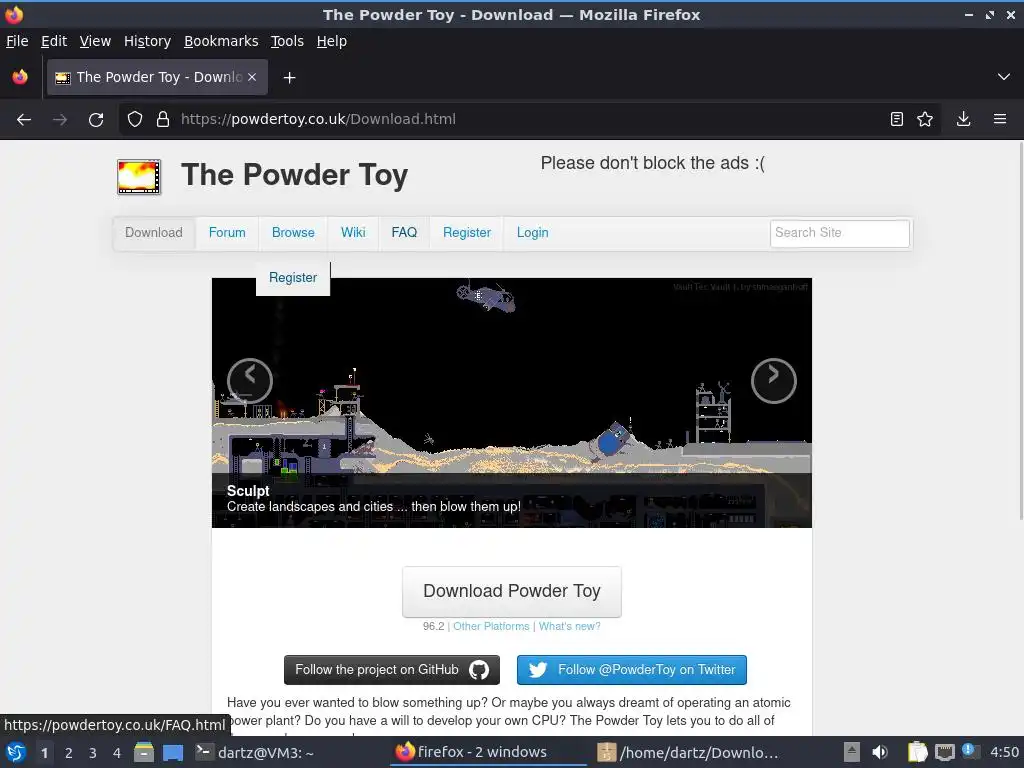The image size is (1024, 768).
Task: Click the show desktop taskbar icon
Action: pos(172,753)
